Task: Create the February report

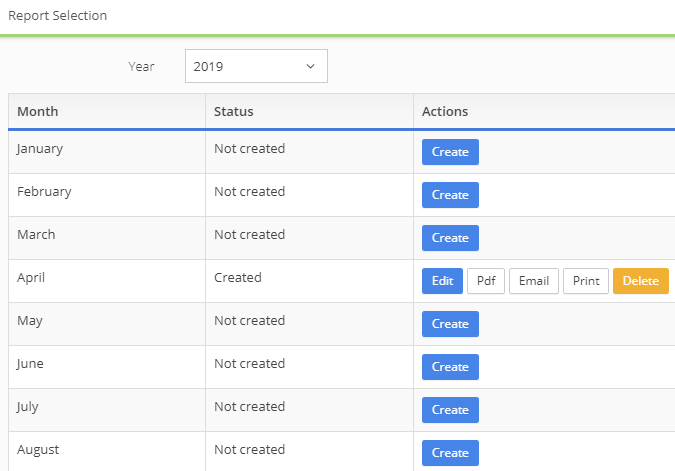Action: 450,195
